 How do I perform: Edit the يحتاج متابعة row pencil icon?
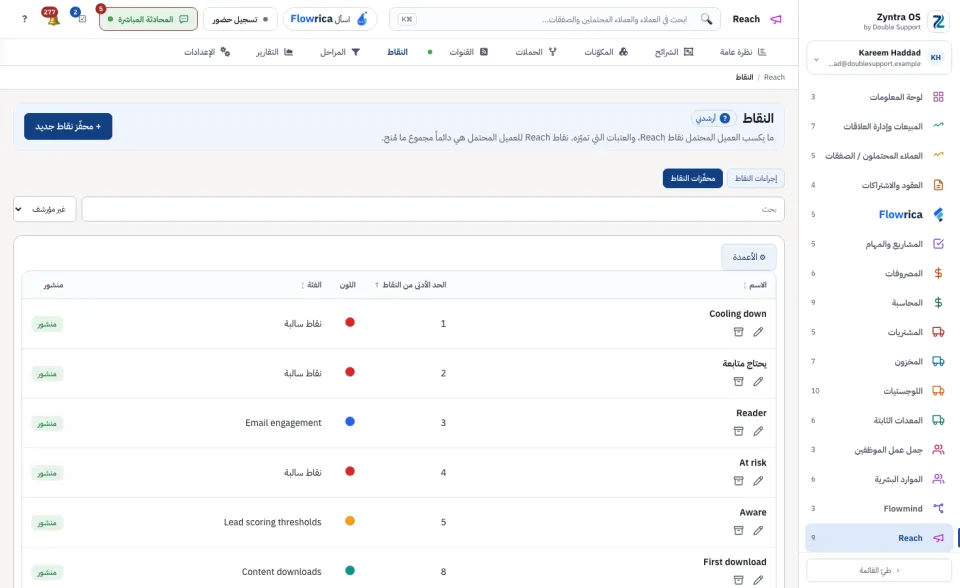758,382
